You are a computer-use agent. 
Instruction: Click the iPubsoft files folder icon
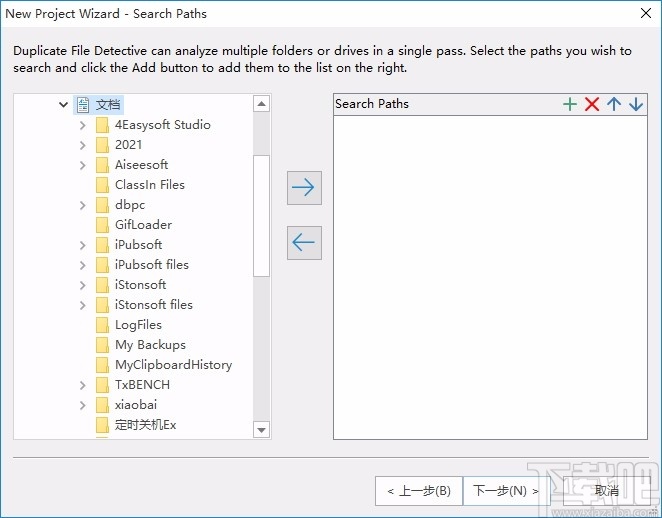tap(102, 265)
